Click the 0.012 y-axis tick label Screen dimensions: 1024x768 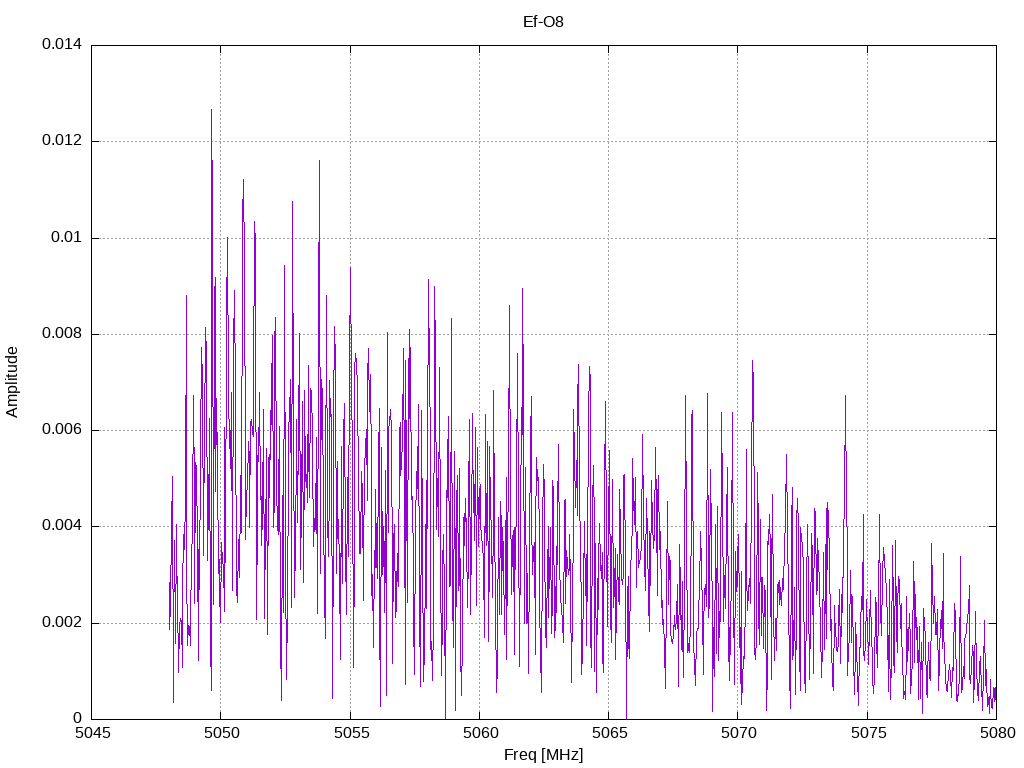[62, 140]
